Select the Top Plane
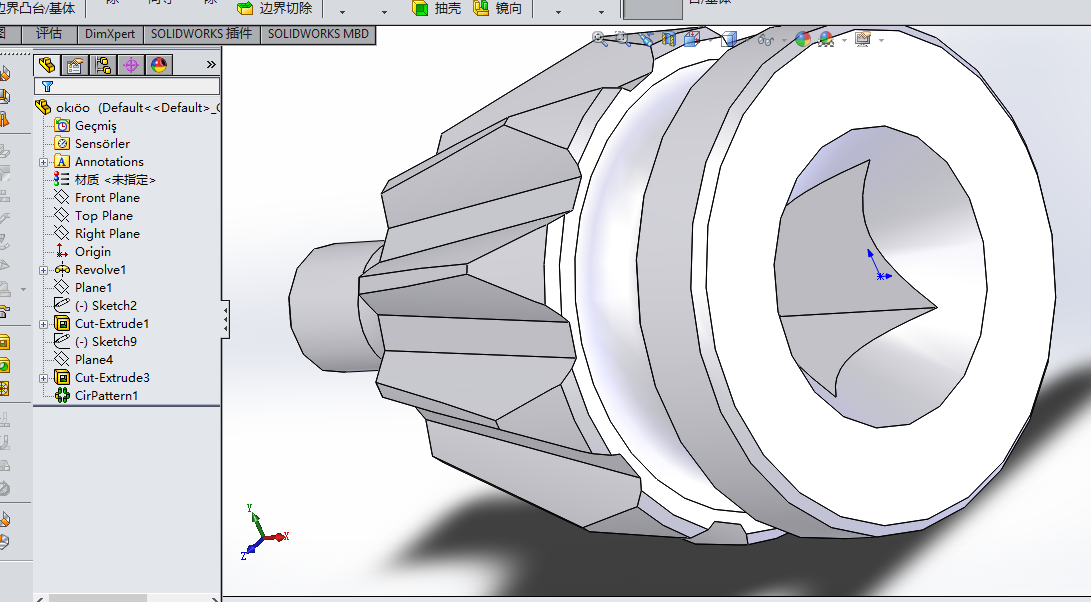The width and height of the screenshot is (1091, 602). tap(94, 216)
